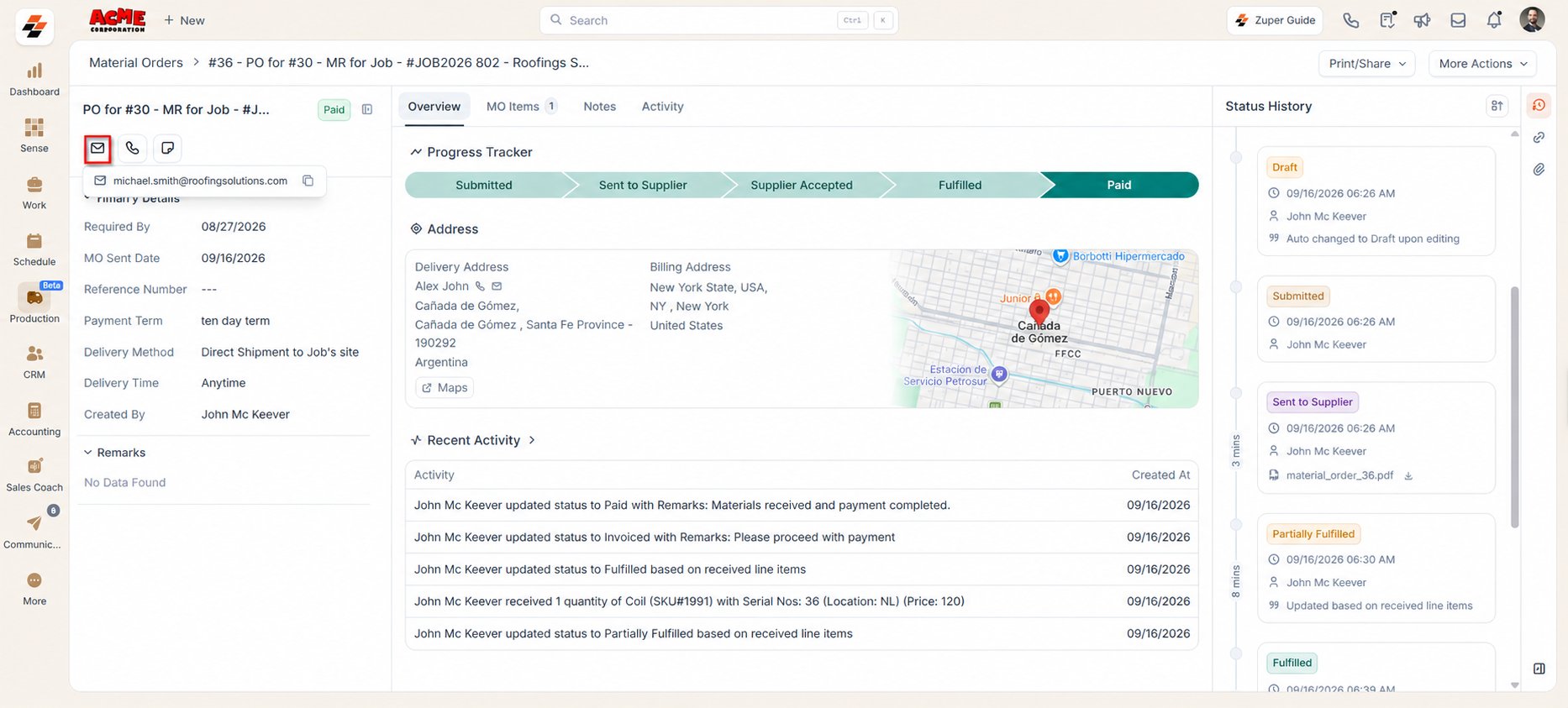
Task: Open the Schedule module
Action: pos(34,249)
